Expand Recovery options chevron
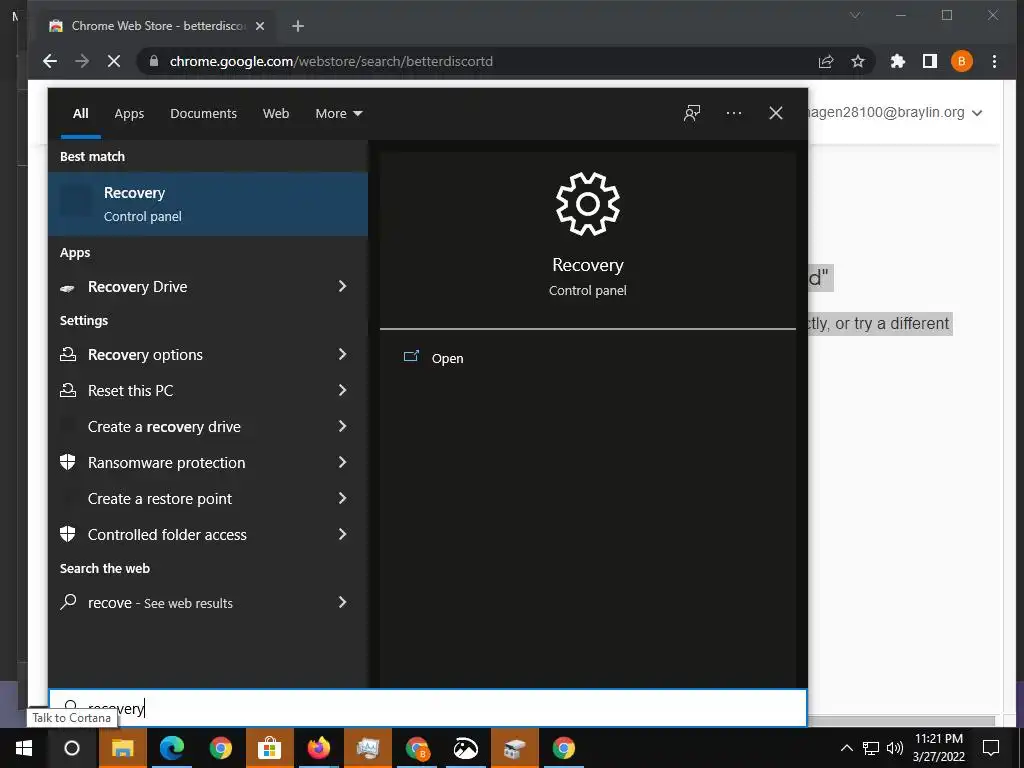 pyautogui.click(x=342, y=354)
